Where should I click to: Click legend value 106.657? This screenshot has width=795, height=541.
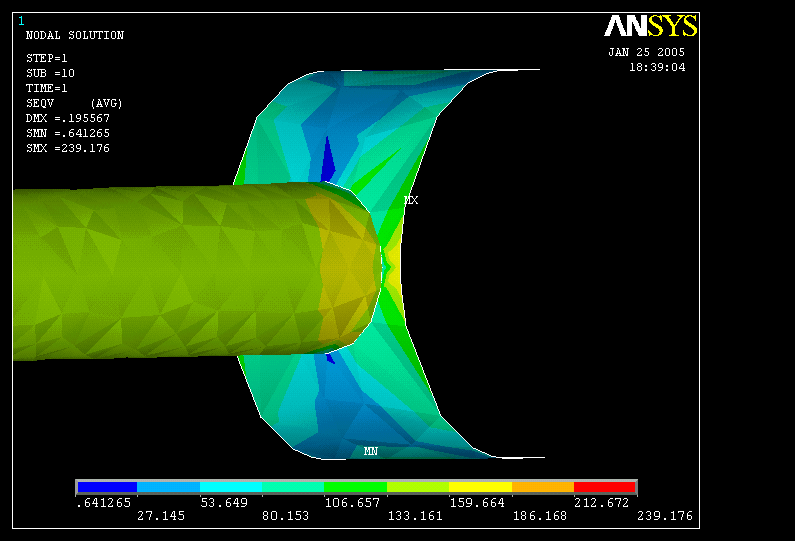coord(352,502)
